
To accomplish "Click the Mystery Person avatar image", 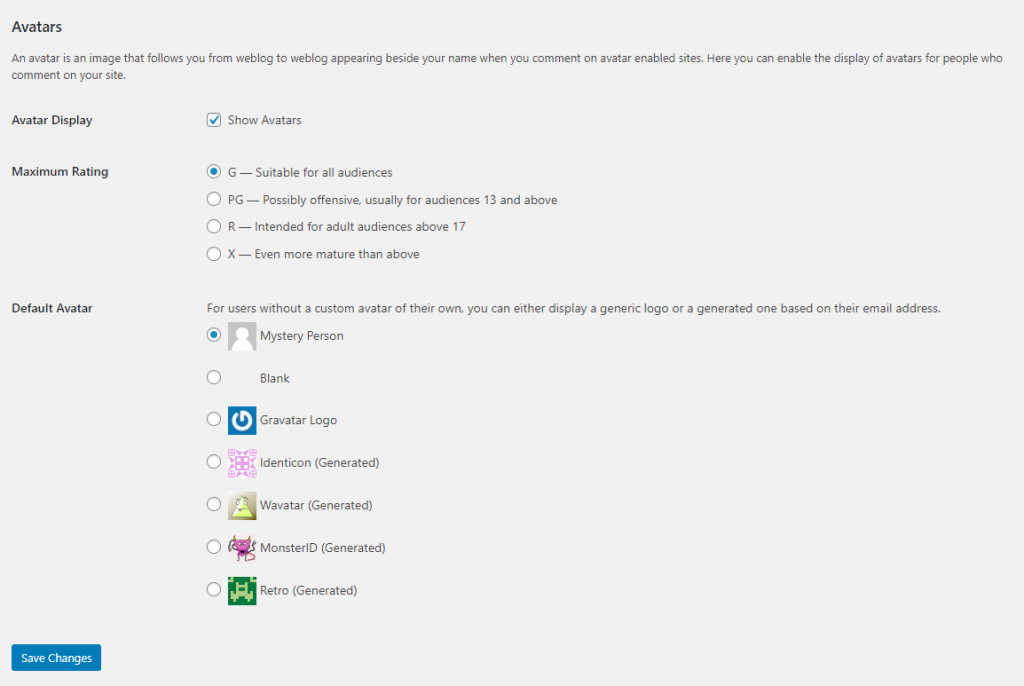I will 242,336.
